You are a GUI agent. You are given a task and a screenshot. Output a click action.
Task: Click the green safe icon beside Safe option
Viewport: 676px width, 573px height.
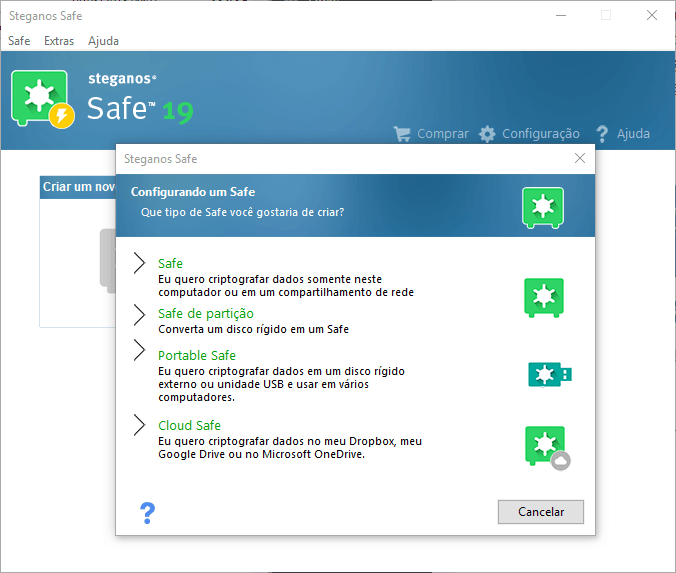coord(544,297)
